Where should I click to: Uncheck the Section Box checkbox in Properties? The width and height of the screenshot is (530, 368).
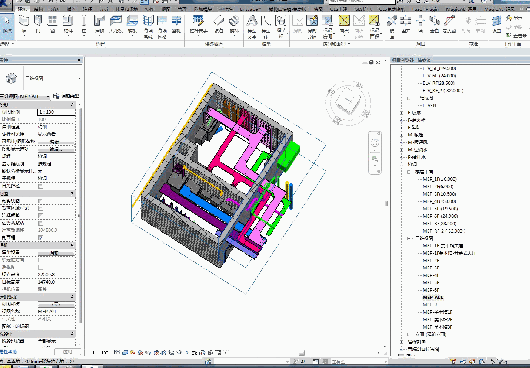click(x=41, y=238)
